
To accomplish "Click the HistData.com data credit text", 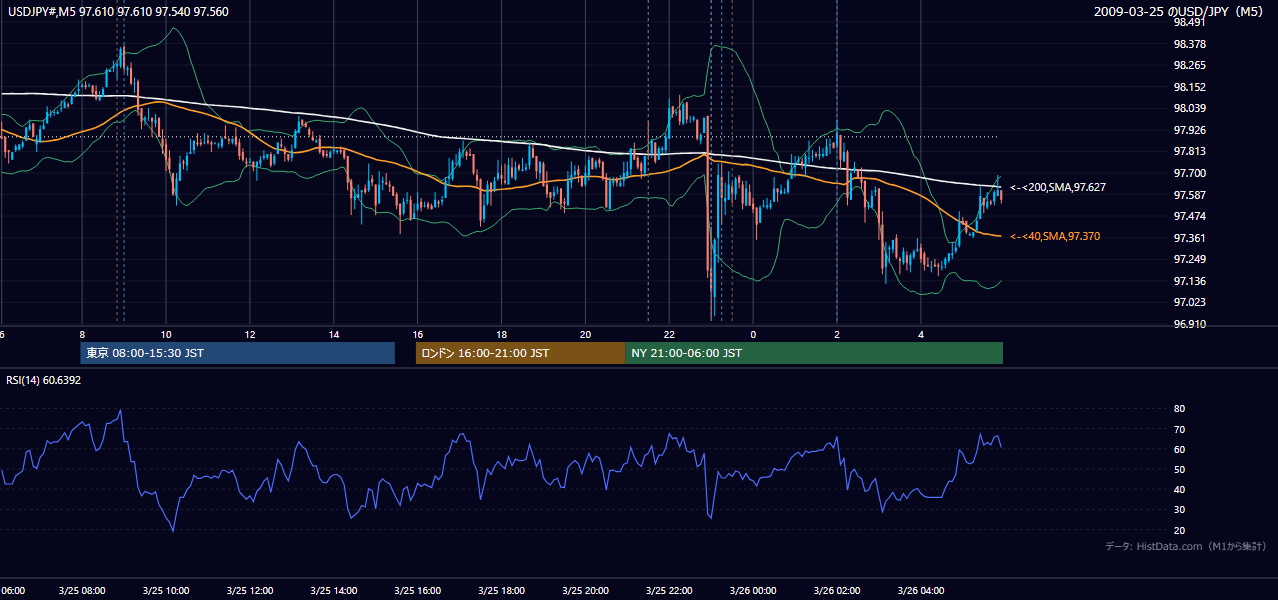I will tap(1185, 546).
